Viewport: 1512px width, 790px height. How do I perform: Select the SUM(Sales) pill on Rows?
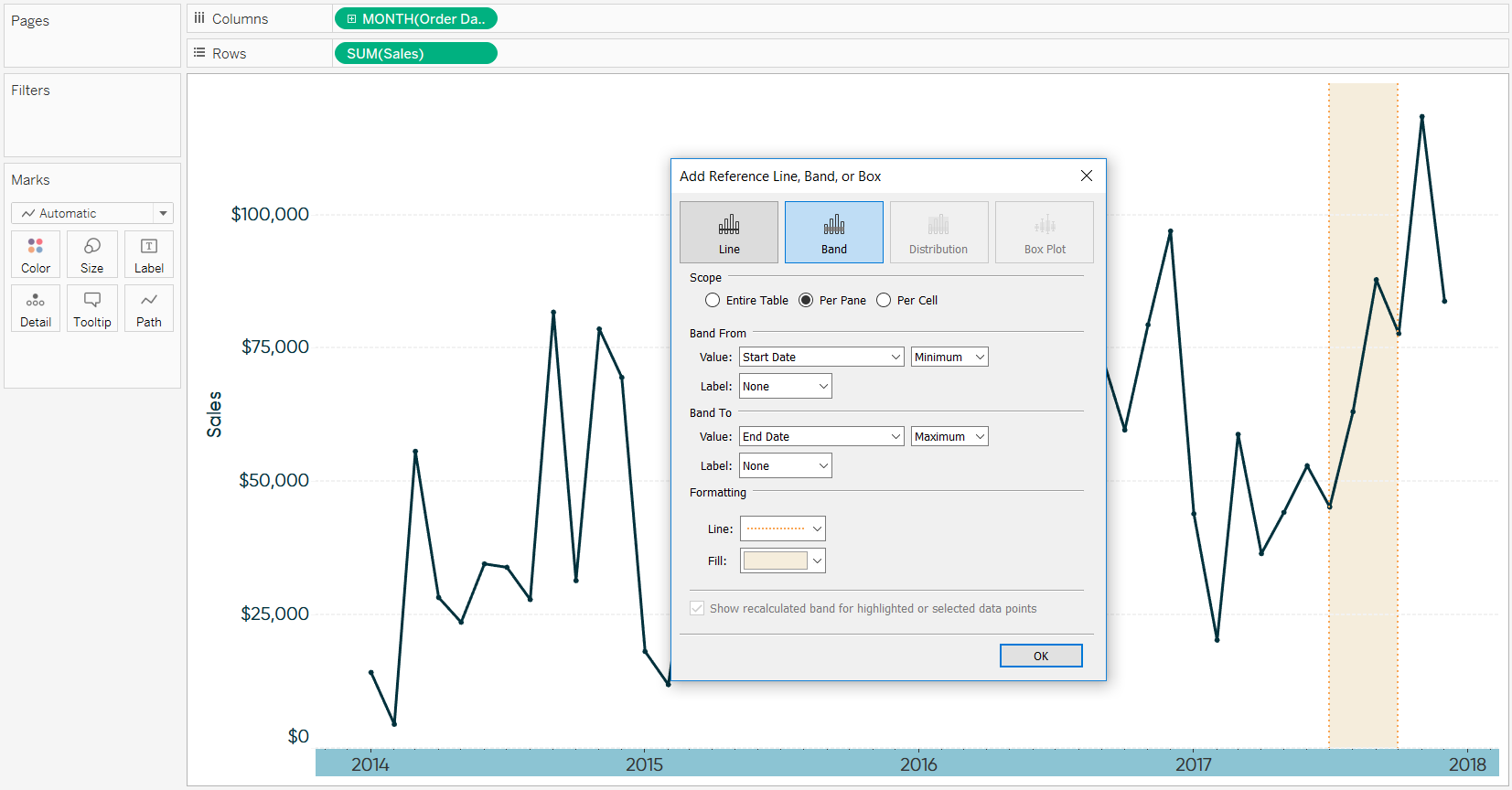click(416, 53)
